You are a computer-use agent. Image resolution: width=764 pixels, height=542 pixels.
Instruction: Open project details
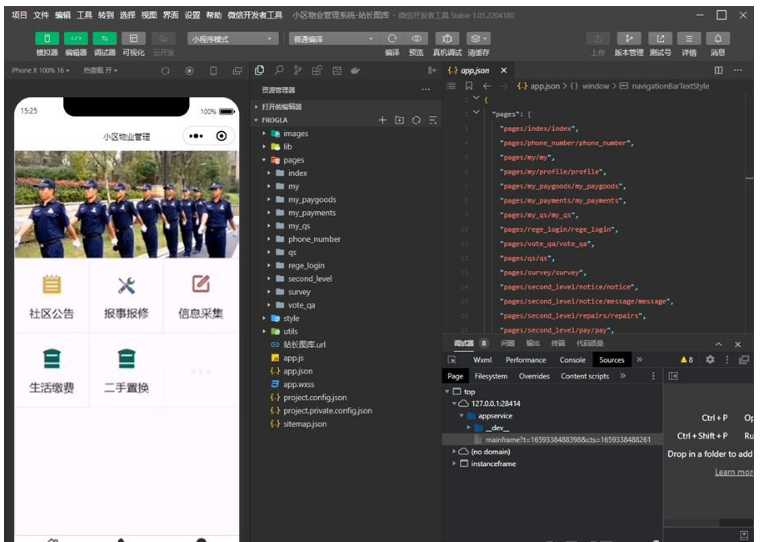tap(689, 39)
